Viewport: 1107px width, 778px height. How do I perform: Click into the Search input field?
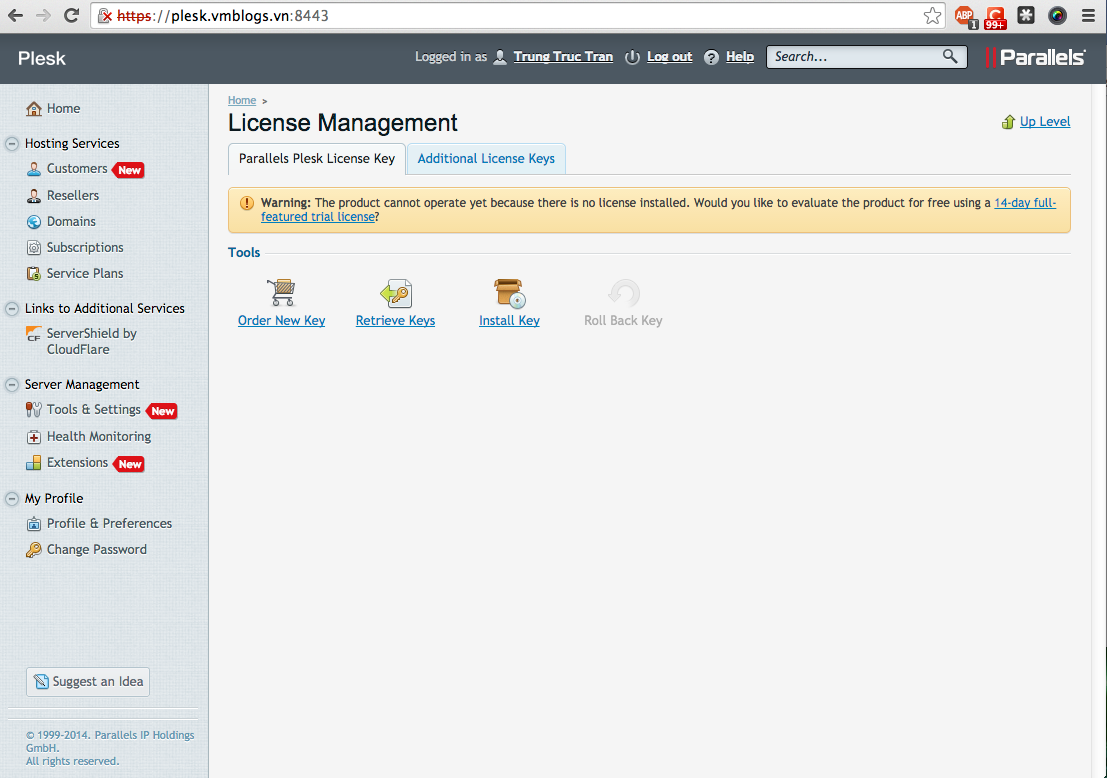click(855, 57)
